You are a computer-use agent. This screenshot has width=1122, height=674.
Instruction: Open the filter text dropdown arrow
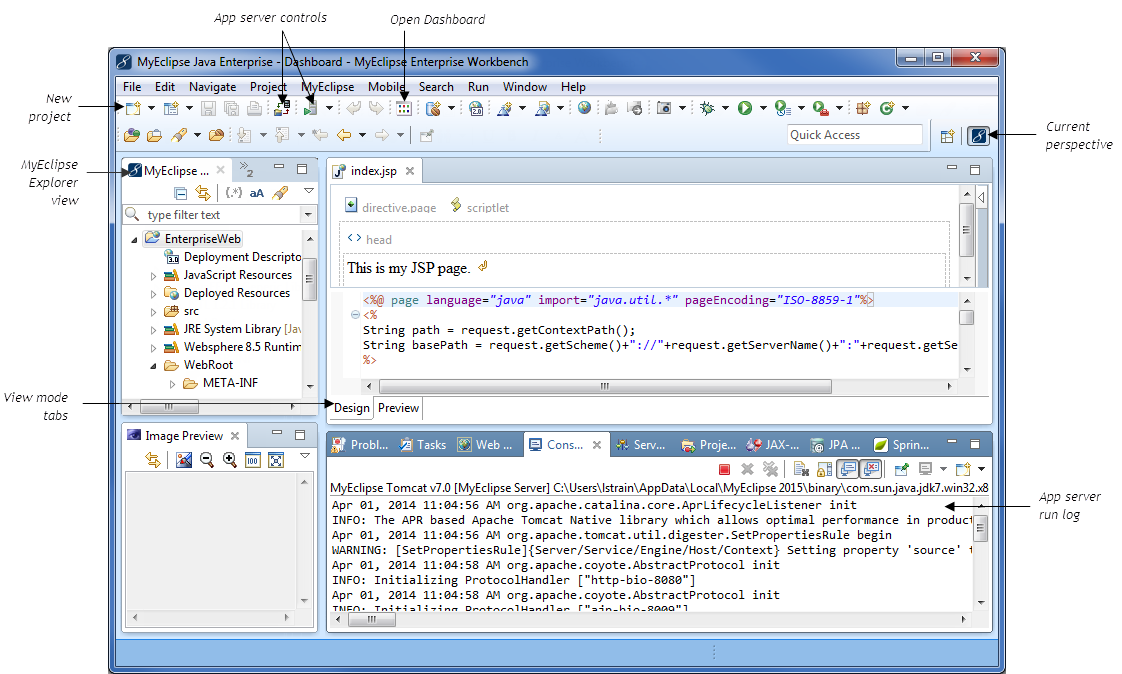point(307,215)
